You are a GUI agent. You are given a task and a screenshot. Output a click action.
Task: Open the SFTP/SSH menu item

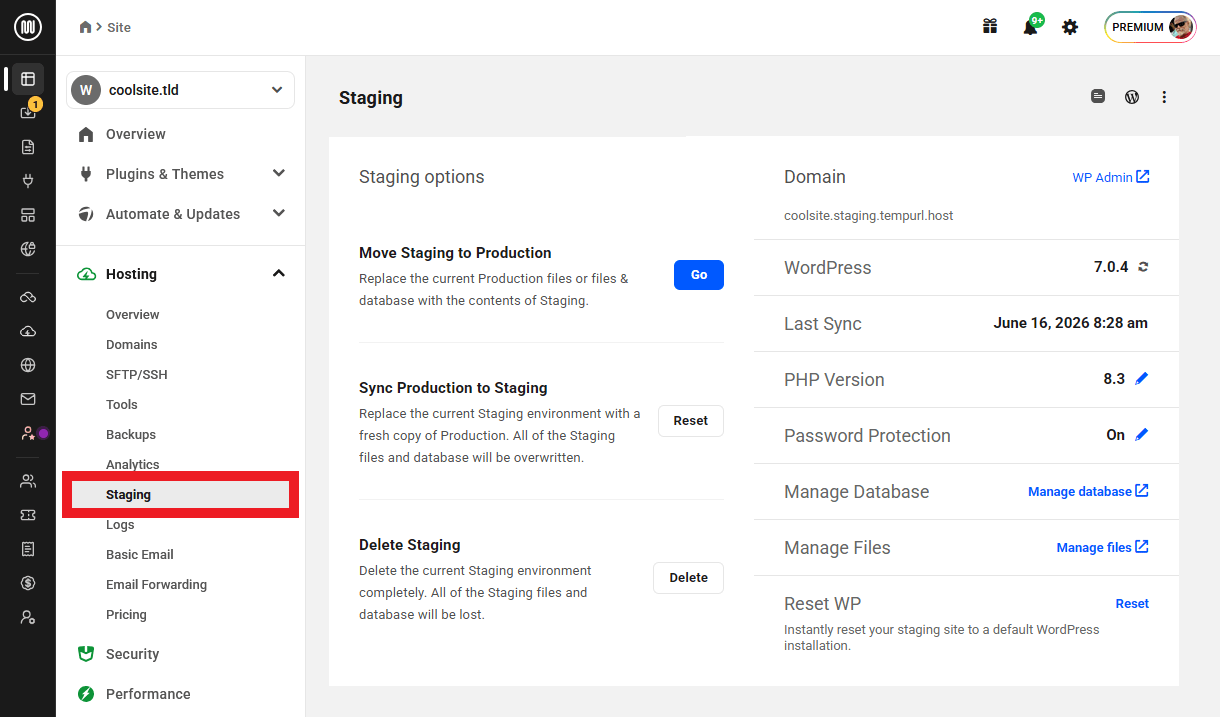pyautogui.click(x=137, y=374)
